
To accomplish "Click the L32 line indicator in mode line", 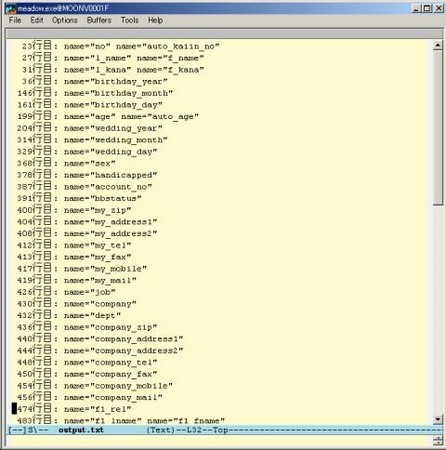I will coord(194,430).
